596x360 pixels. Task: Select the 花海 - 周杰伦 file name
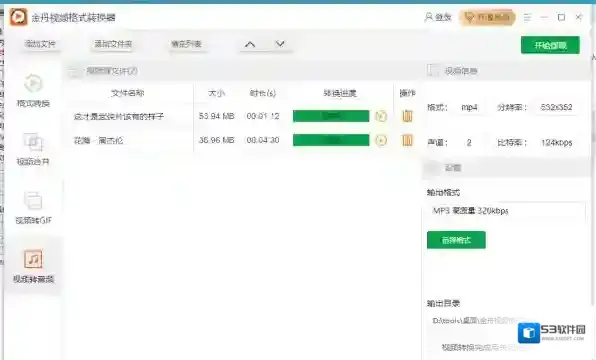click(x=98, y=141)
